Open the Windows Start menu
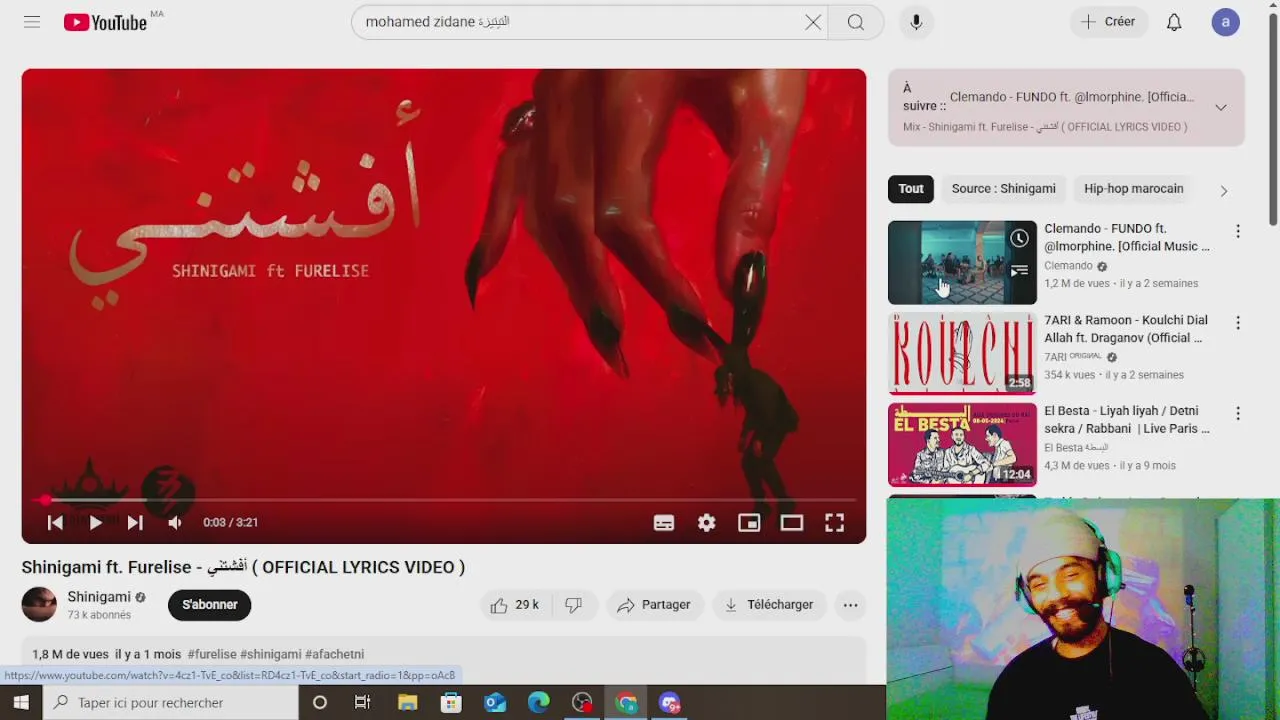 point(21,703)
